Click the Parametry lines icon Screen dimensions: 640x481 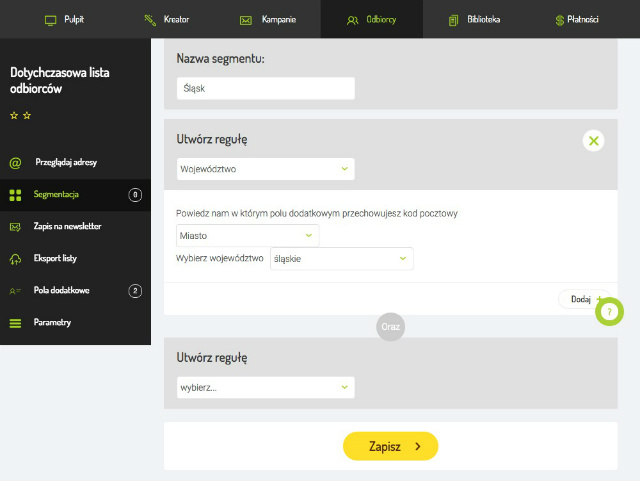click(x=15, y=323)
